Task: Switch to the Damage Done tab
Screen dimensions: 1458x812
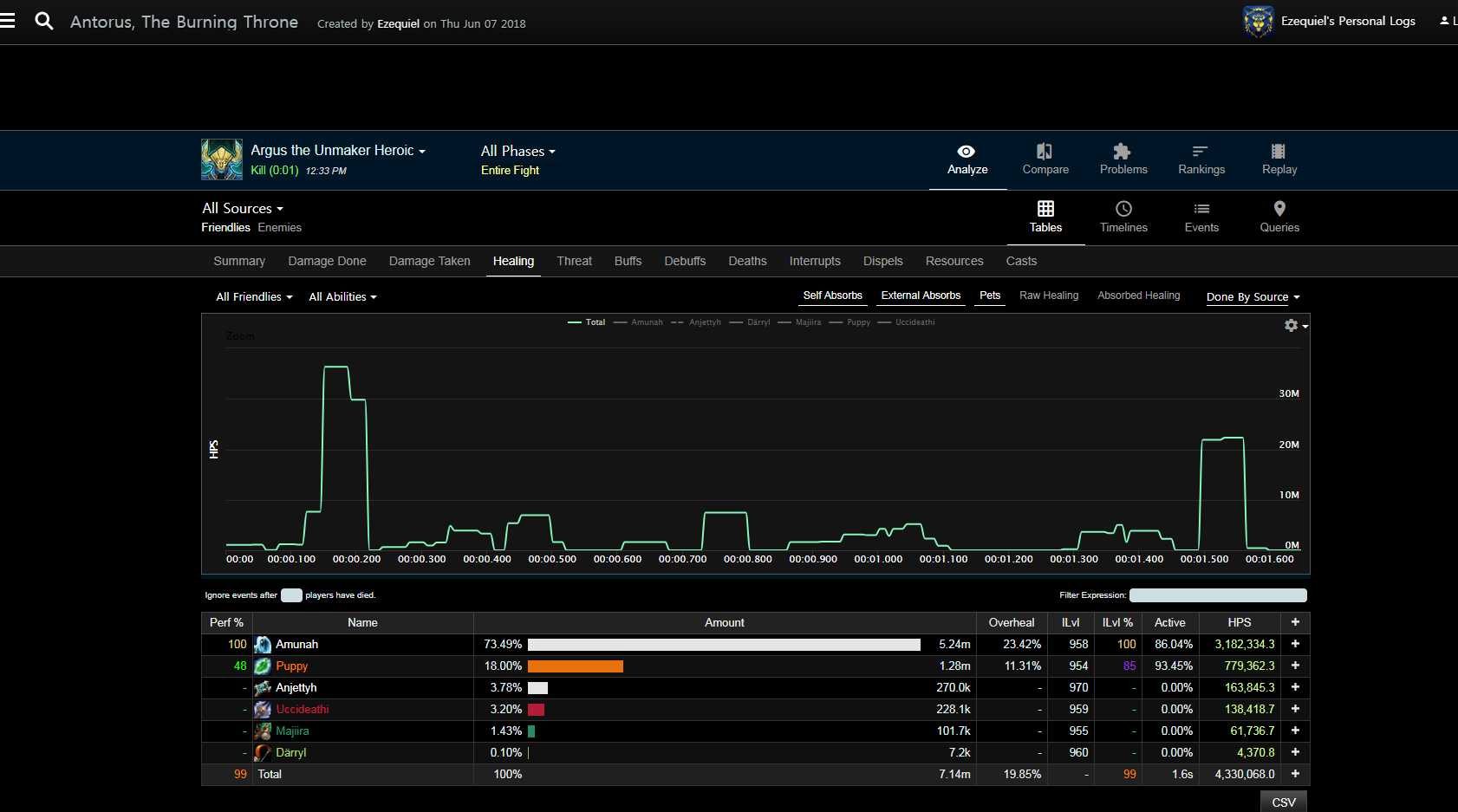Action: pyautogui.click(x=327, y=261)
